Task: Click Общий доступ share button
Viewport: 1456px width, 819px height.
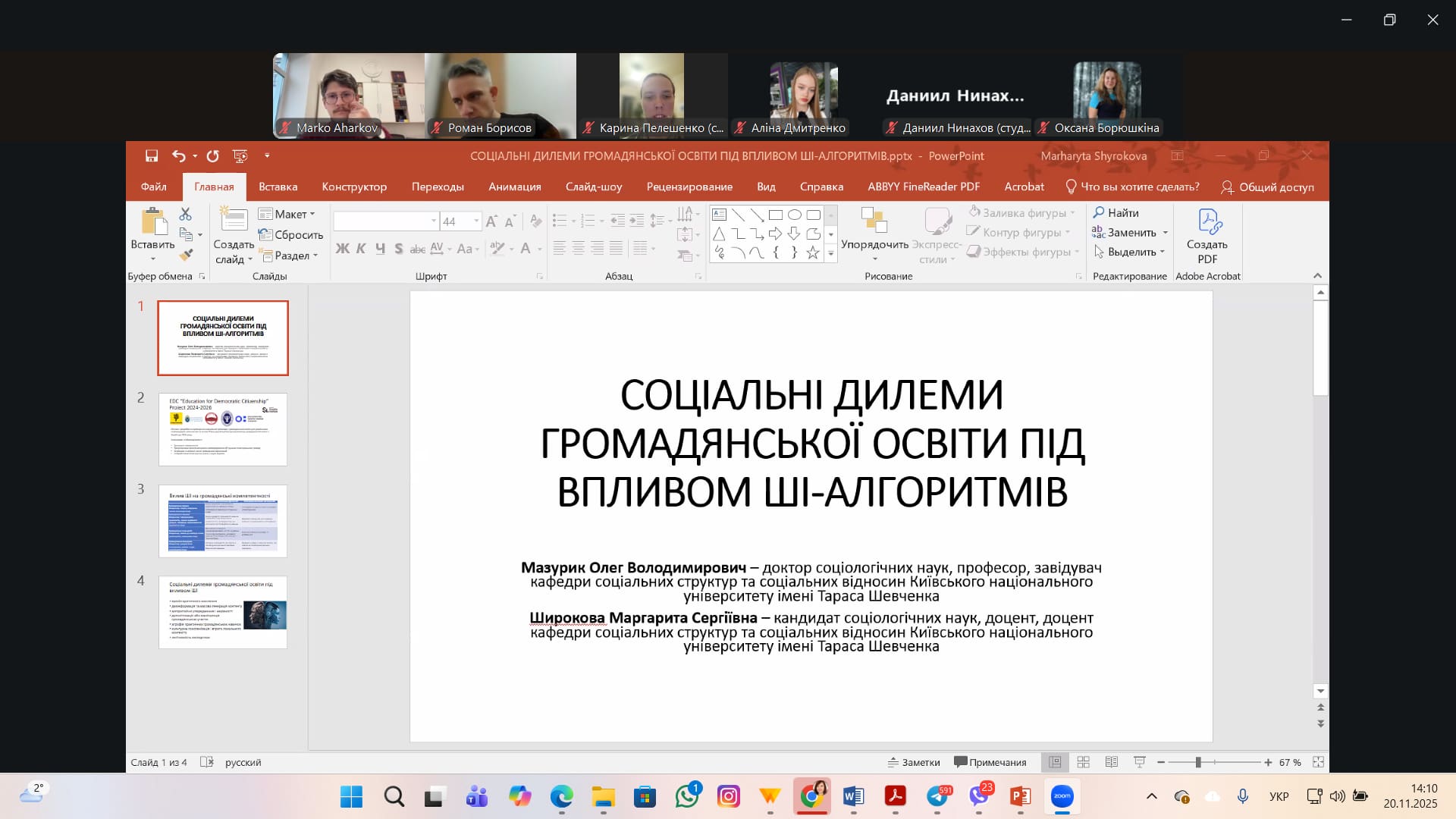Action: coord(1267,187)
